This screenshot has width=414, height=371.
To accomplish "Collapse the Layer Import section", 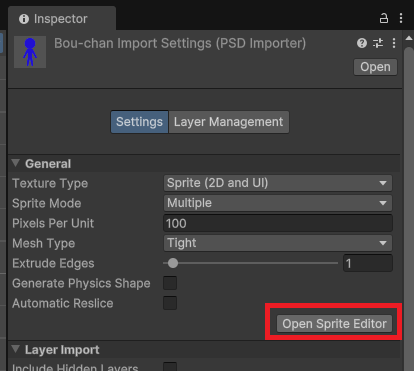I will (x=16, y=349).
